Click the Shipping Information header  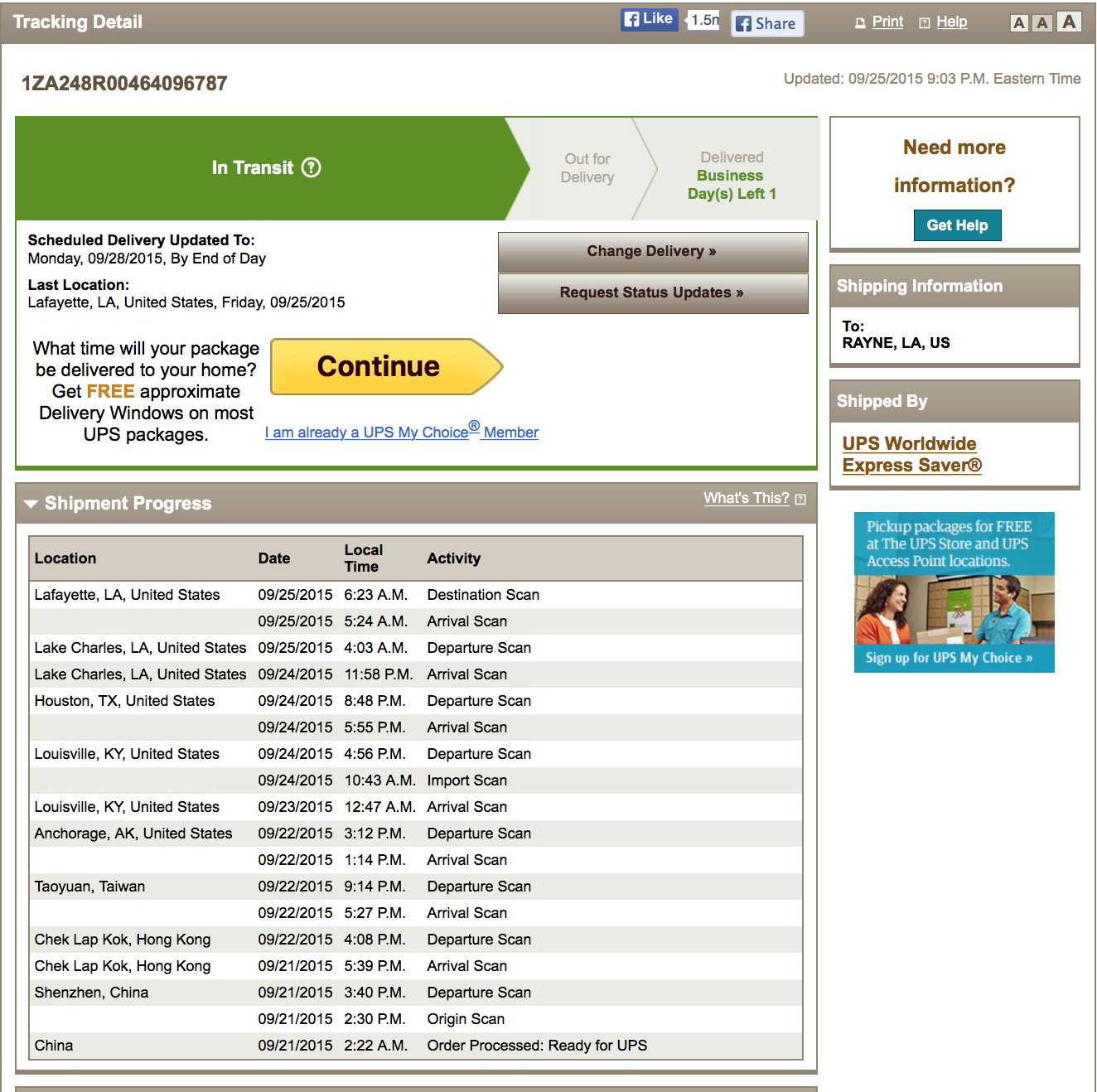tap(954, 287)
